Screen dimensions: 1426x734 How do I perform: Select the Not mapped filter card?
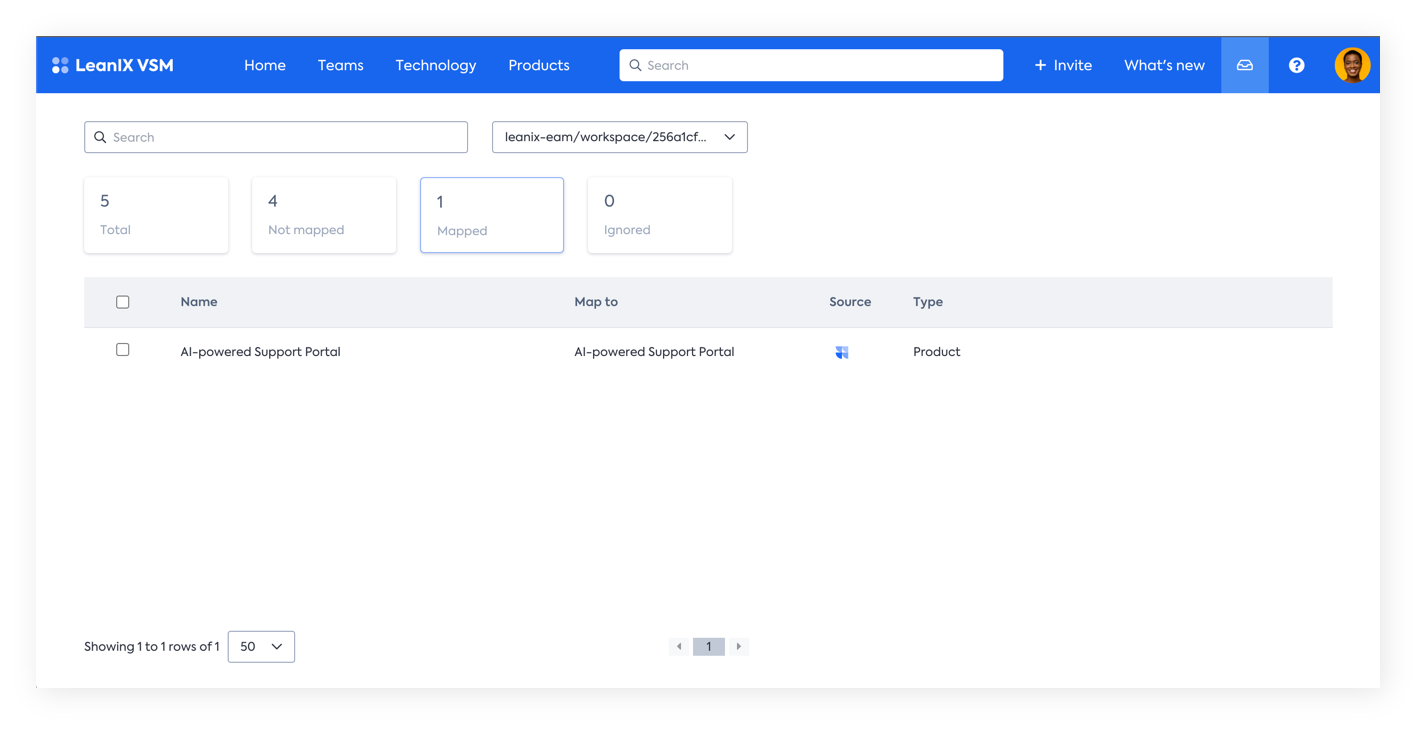click(324, 215)
